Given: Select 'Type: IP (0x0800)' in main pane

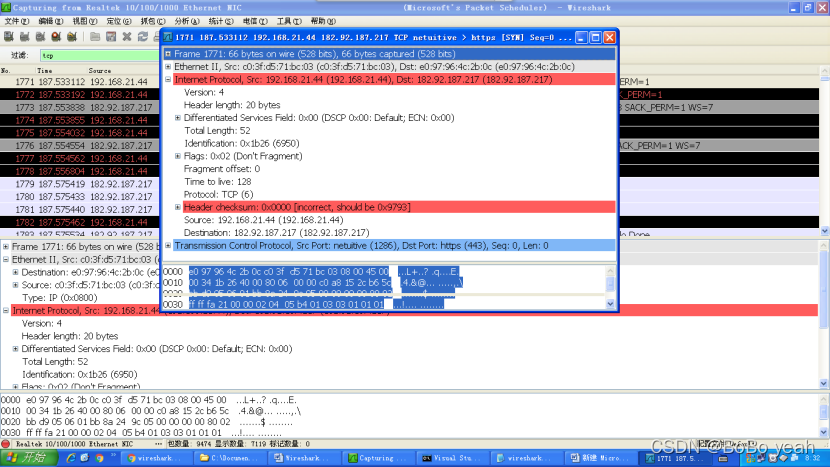Looking at the screenshot, I should pyautogui.click(x=59, y=298).
